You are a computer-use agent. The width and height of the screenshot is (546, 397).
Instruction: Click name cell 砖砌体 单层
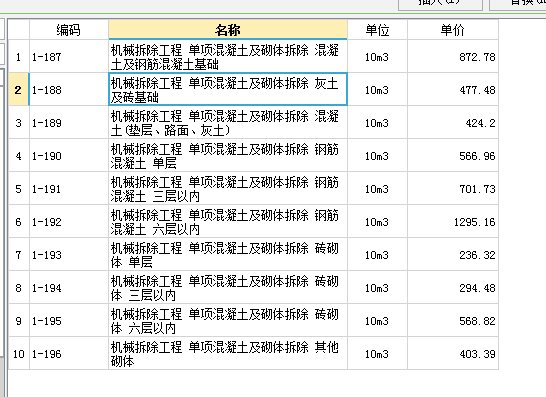[x=228, y=255]
